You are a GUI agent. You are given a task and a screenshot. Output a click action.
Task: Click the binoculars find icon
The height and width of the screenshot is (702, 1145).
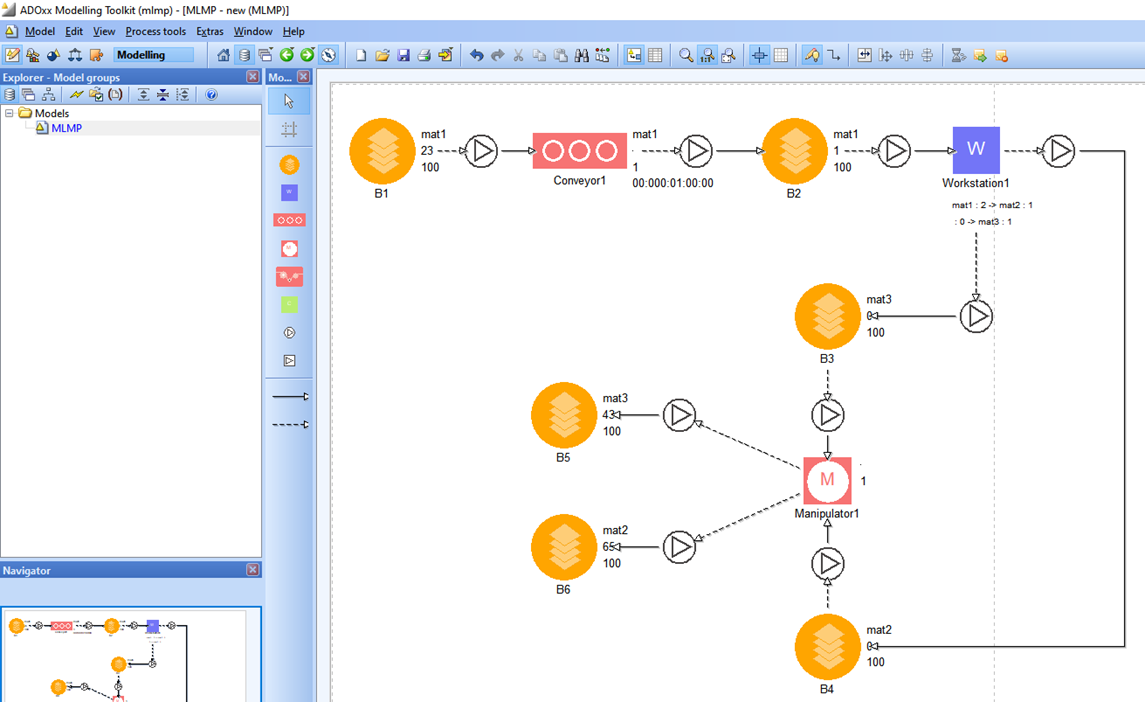[581, 55]
